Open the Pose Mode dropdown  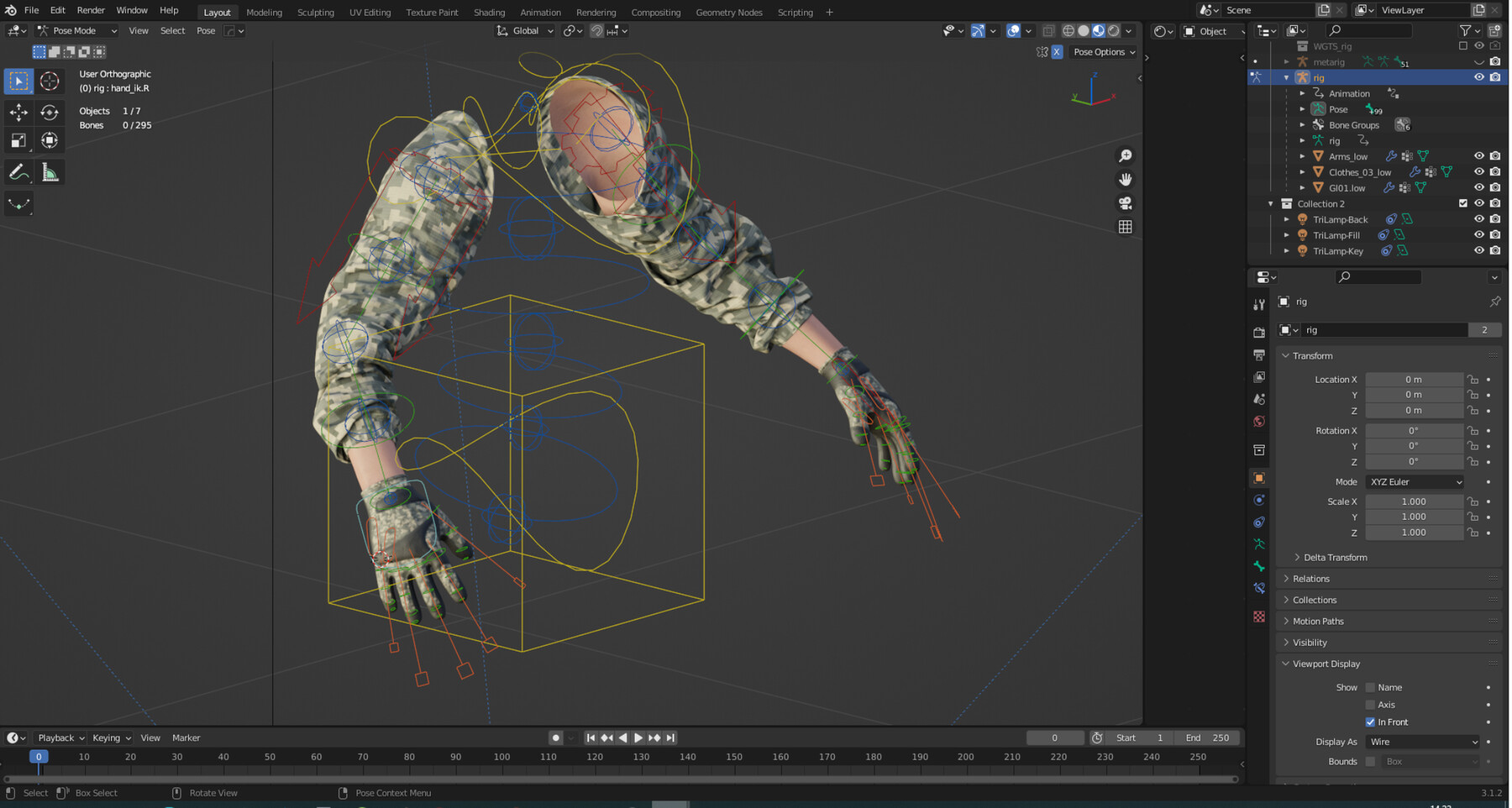[x=76, y=31]
